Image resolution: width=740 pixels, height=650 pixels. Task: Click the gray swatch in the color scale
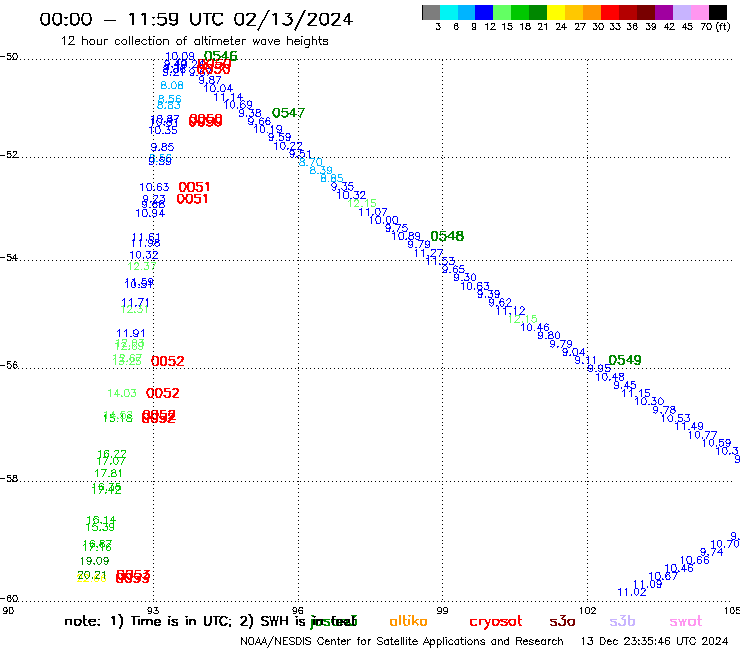click(x=431, y=13)
